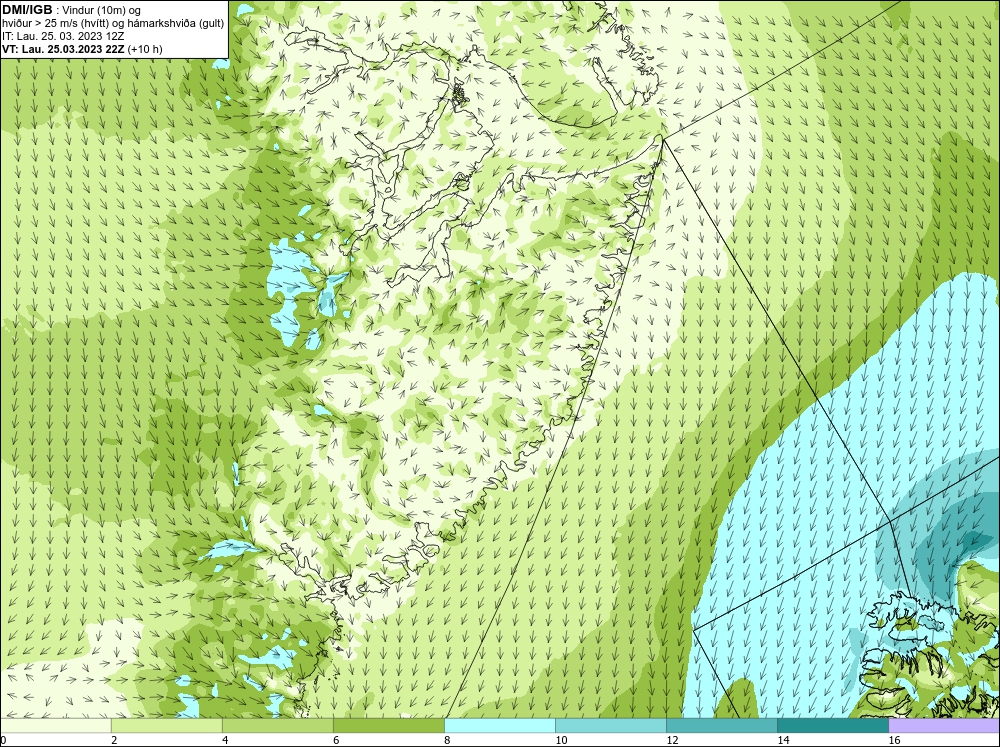
Task: Click the 4–6 m/s green legend swatch
Action: 278,726
